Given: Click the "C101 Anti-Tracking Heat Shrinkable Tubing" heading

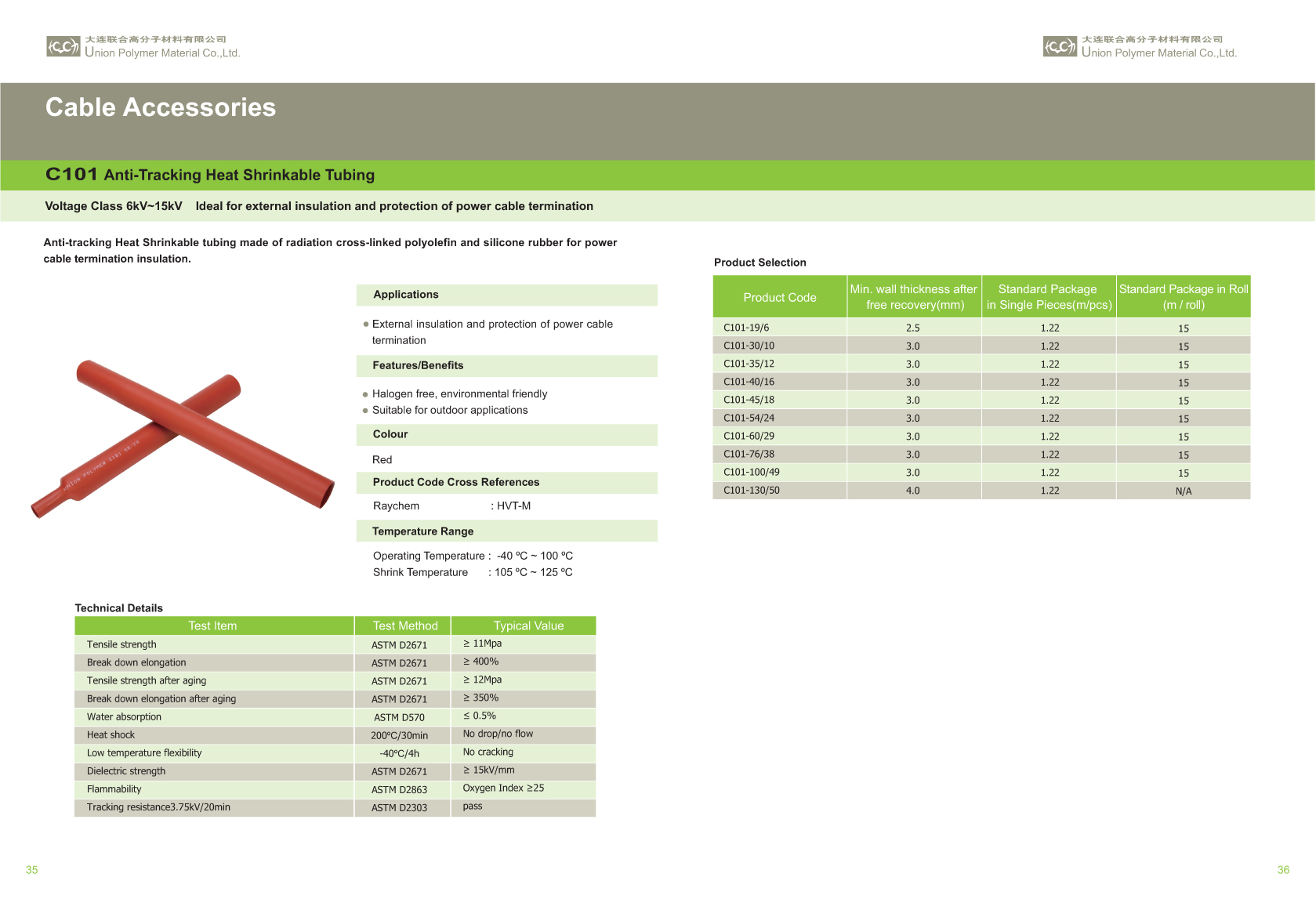Looking at the screenshot, I should 210,175.
